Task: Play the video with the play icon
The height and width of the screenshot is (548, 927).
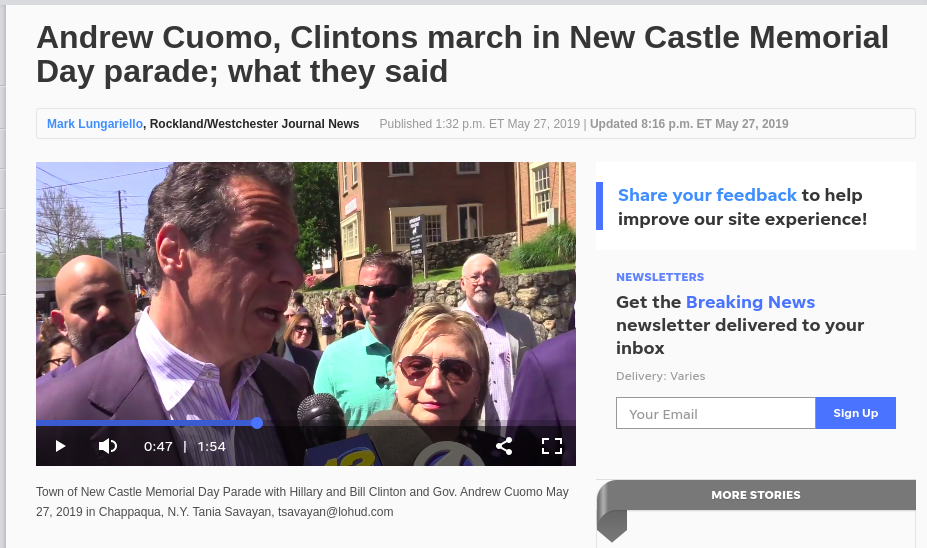Action: (x=60, y=446)
